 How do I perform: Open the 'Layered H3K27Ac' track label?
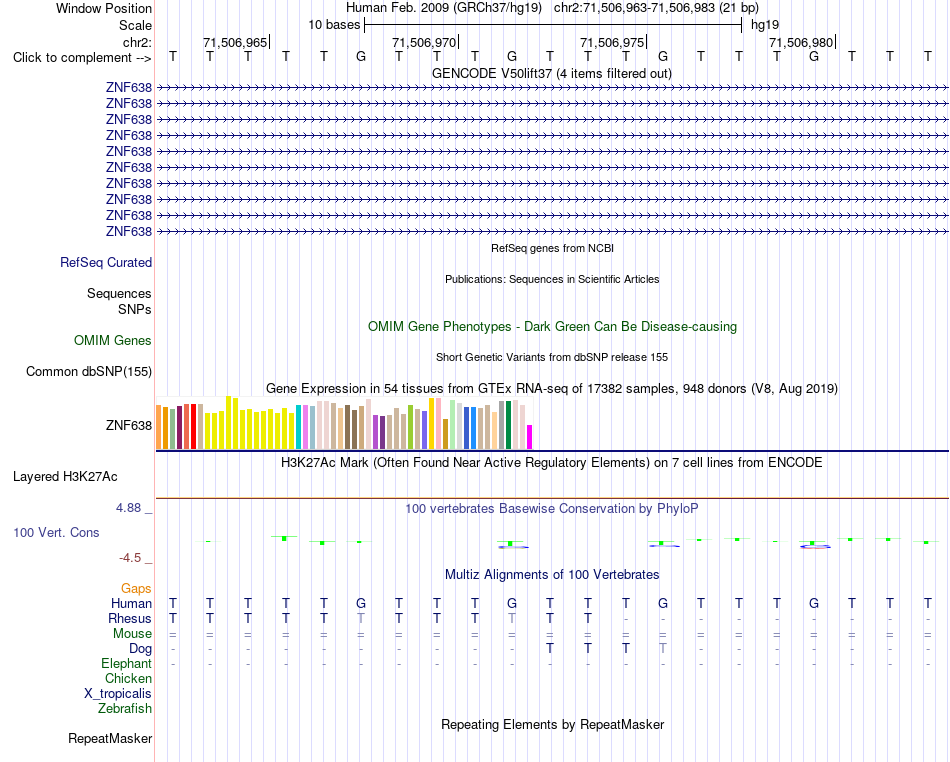65,477
